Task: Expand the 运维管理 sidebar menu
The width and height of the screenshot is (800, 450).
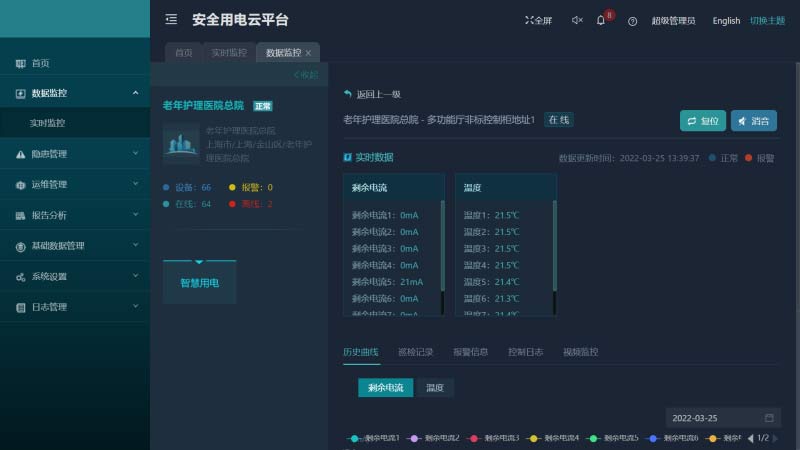Action: click(75, 184)
